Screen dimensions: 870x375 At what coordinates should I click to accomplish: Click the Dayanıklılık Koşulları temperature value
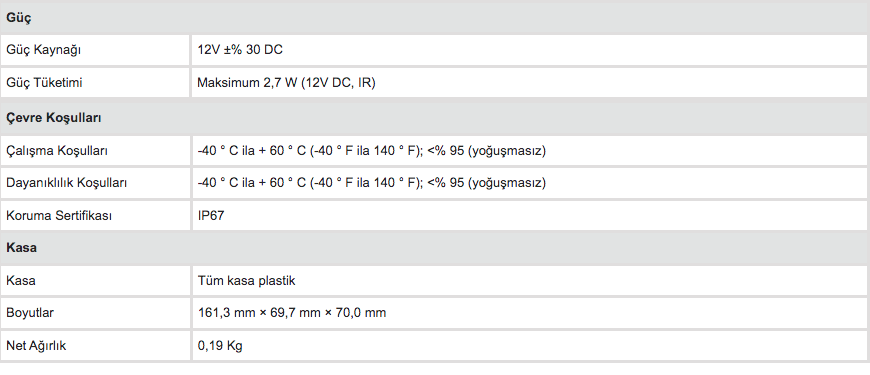(372, 183)
